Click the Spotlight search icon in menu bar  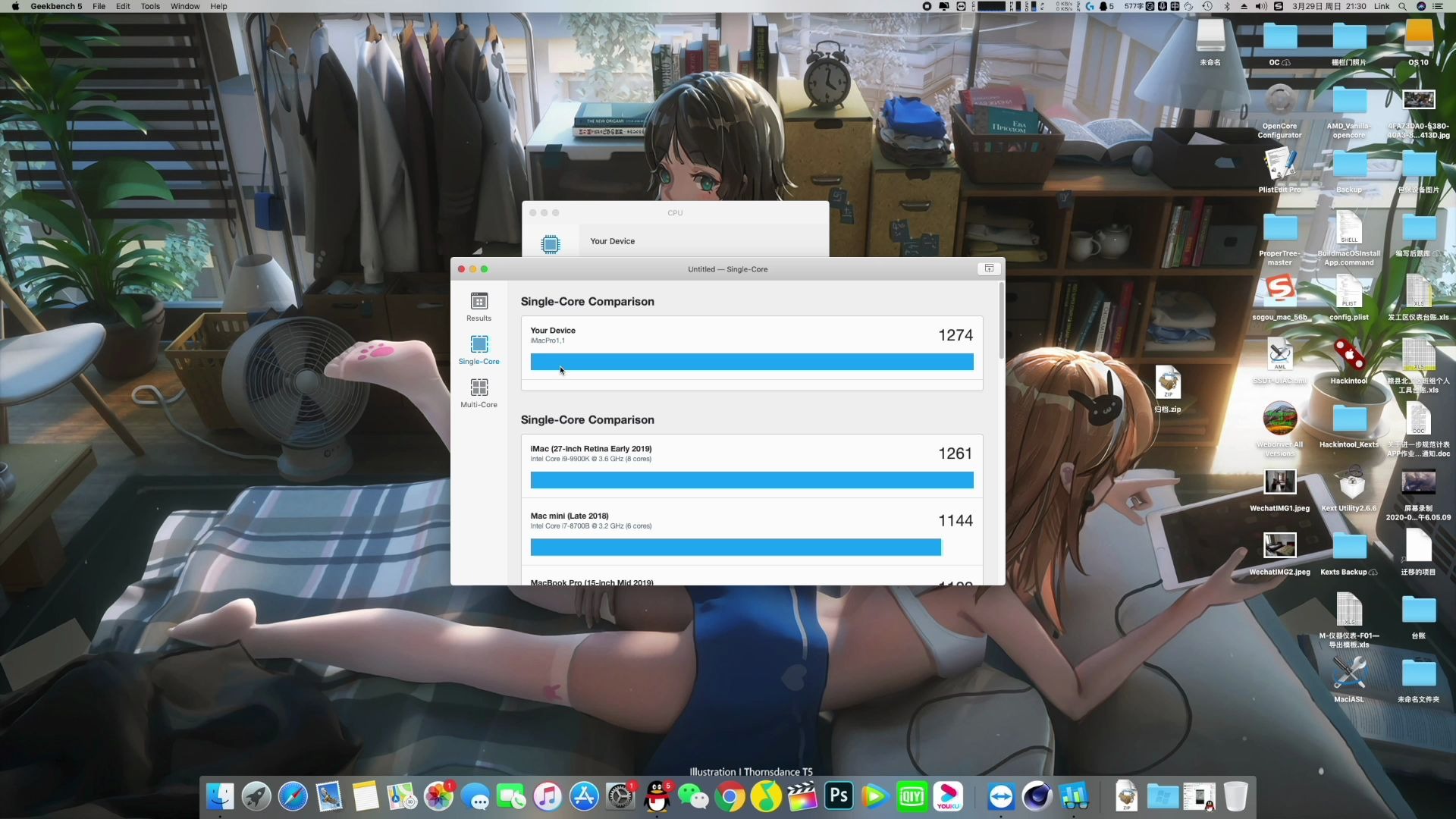[x=1402, y=6]
